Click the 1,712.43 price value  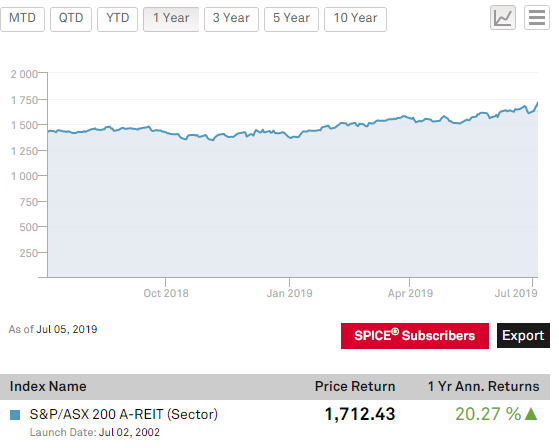pos(360,414)
